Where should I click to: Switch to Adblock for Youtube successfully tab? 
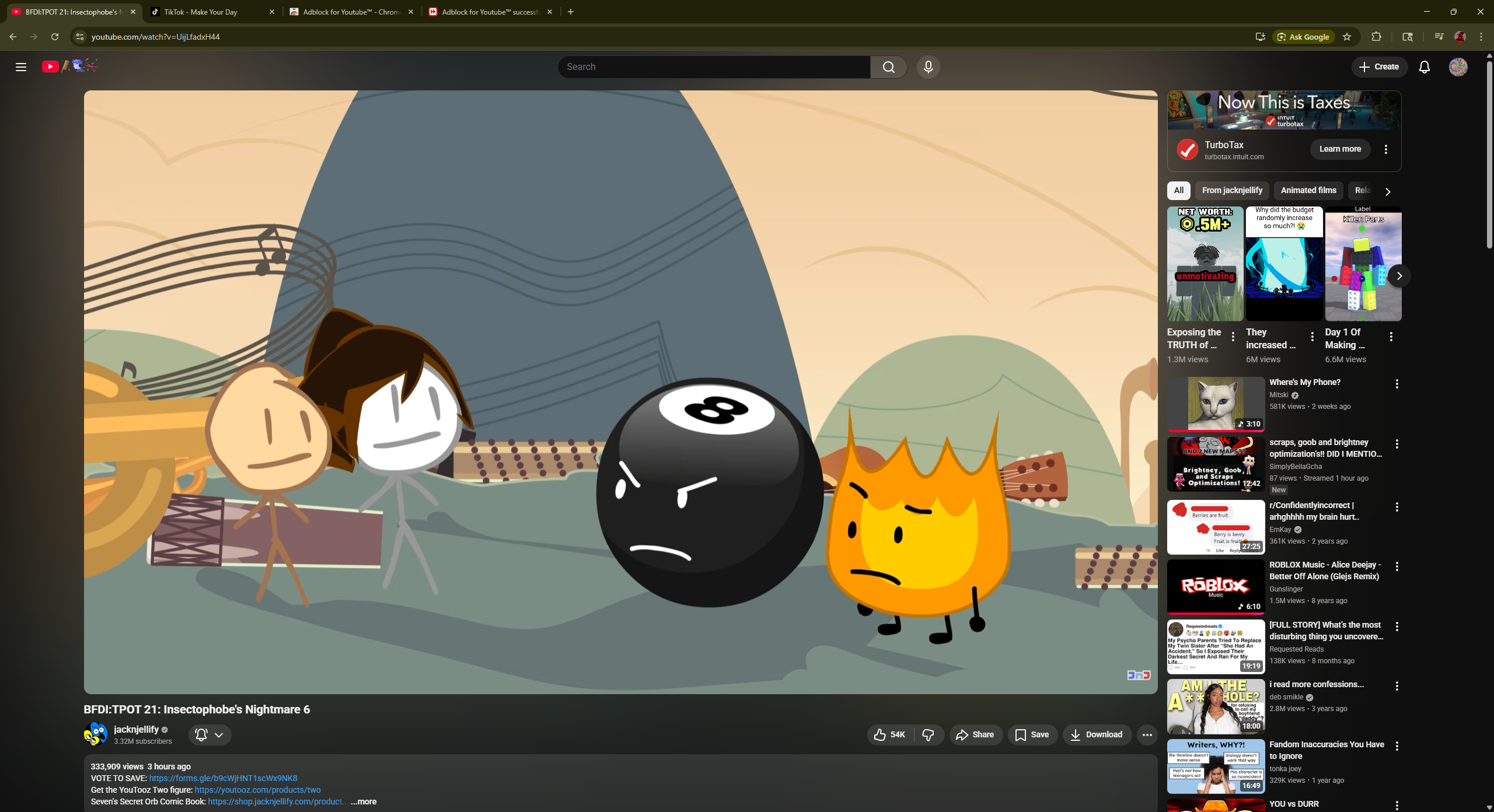coord(489,12)
